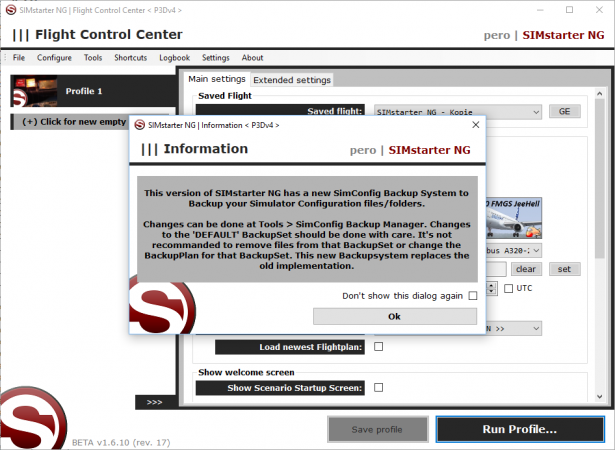Enable Load newest Flightplan checkbox
The width and height of the screenshot is (615, 450).
point(378,347)
